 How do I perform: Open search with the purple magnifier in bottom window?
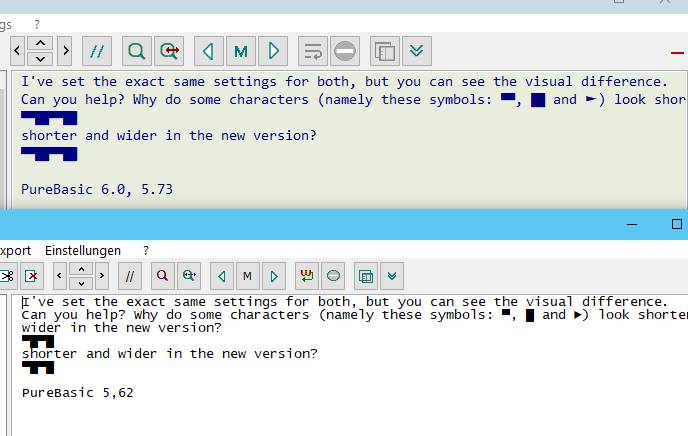pos(162,276)
